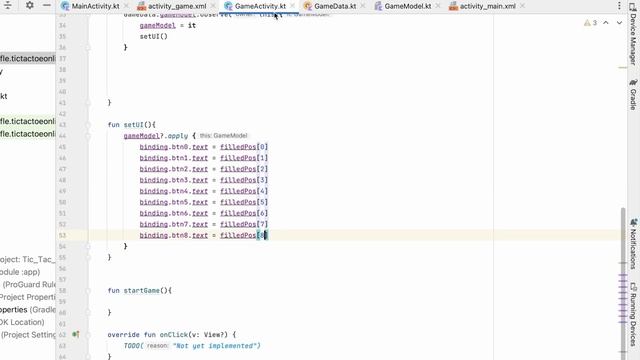
Task: Click fold end marker on line 60
Action: pos(88,313)
